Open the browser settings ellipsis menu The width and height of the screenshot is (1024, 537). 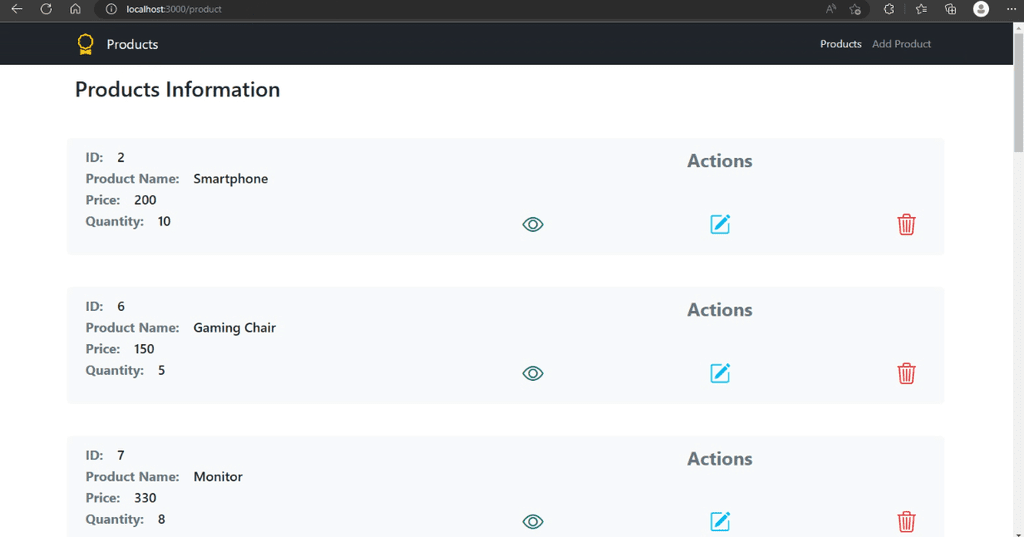(1011, 9)
